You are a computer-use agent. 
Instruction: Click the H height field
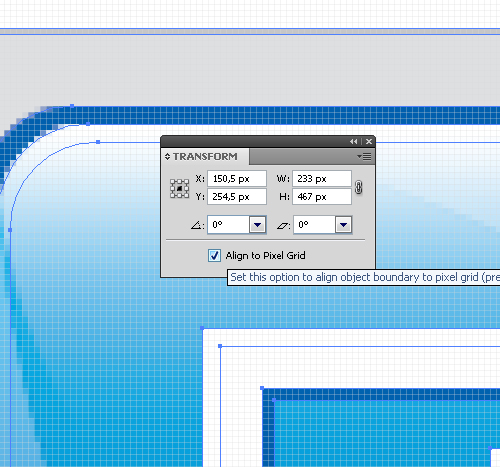(322, 197)
